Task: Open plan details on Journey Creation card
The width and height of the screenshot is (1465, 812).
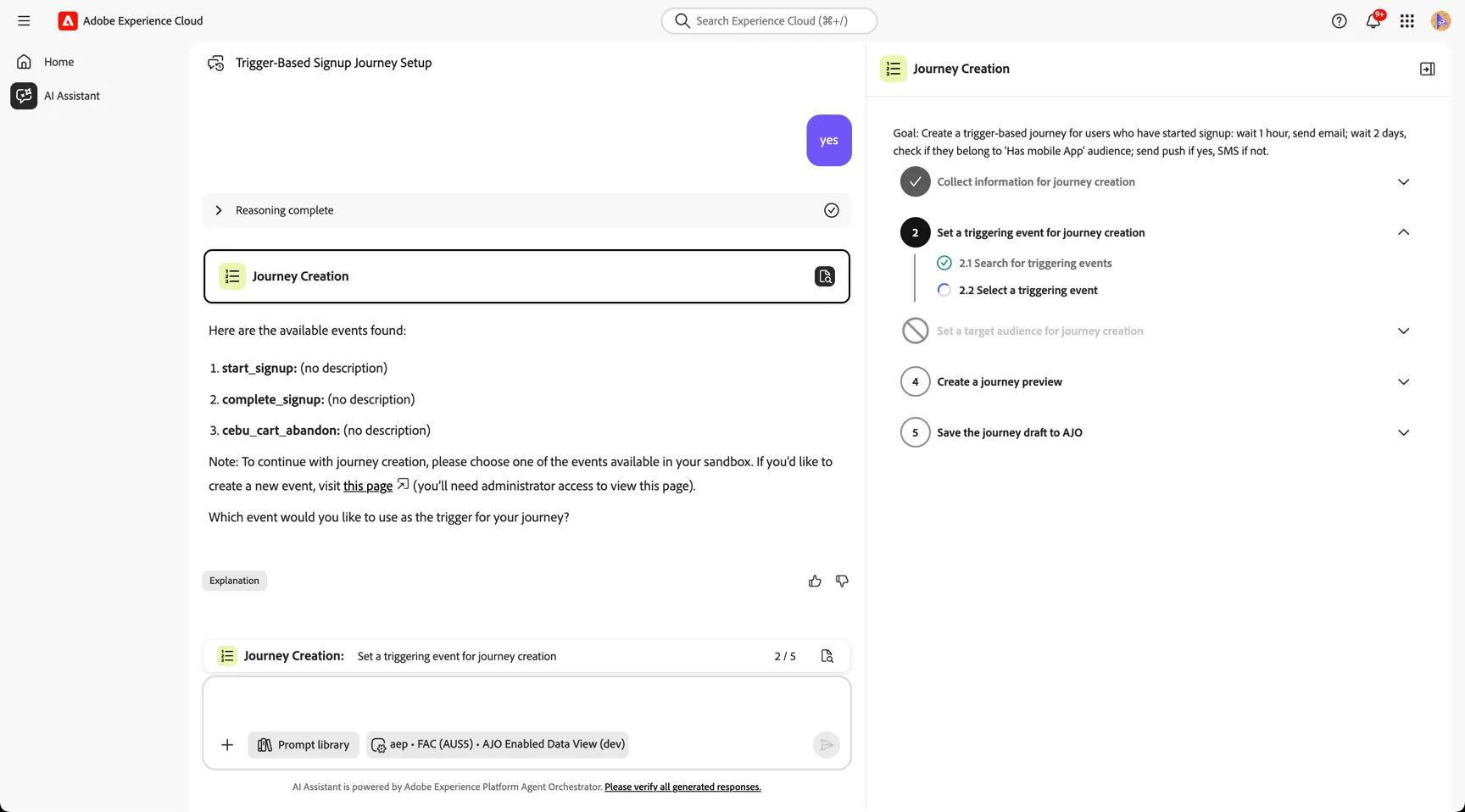Action: (825, 276)
